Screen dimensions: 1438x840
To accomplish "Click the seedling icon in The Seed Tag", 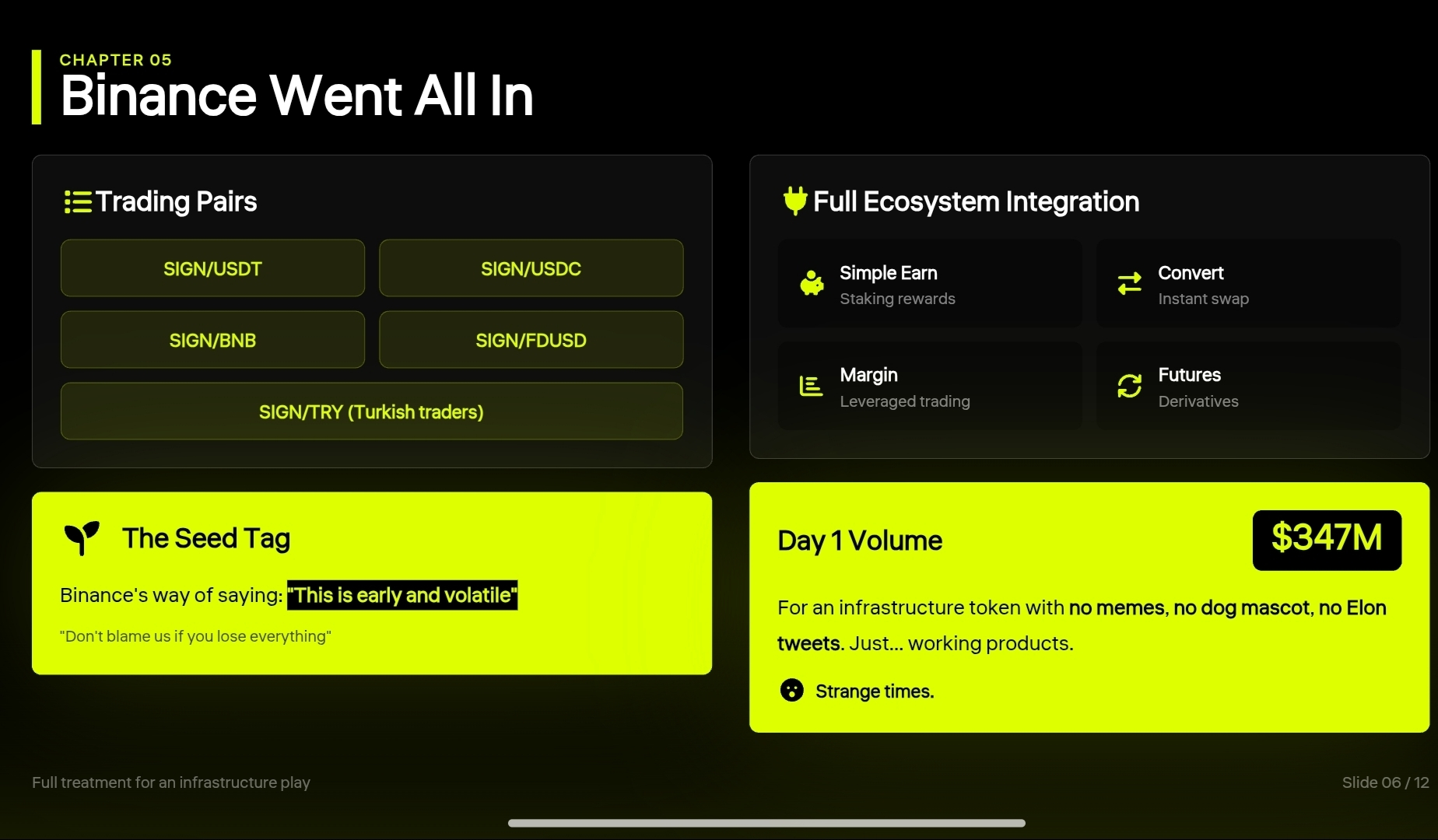I will 82,538.
